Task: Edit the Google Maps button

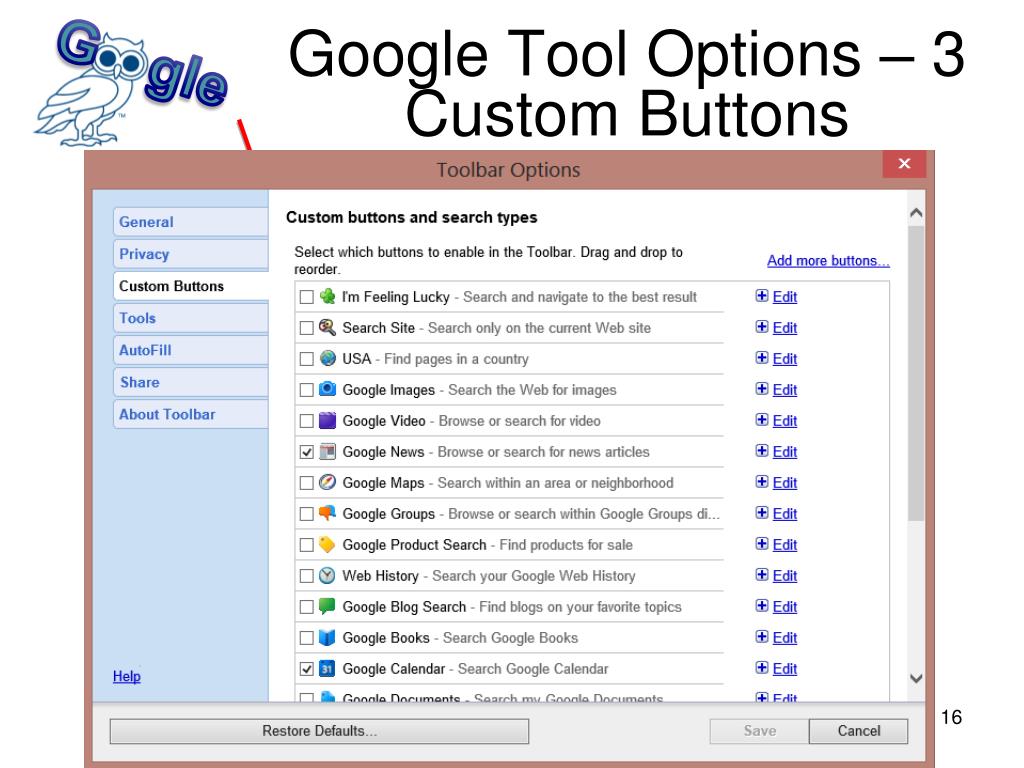Action: tap(784, 483)
